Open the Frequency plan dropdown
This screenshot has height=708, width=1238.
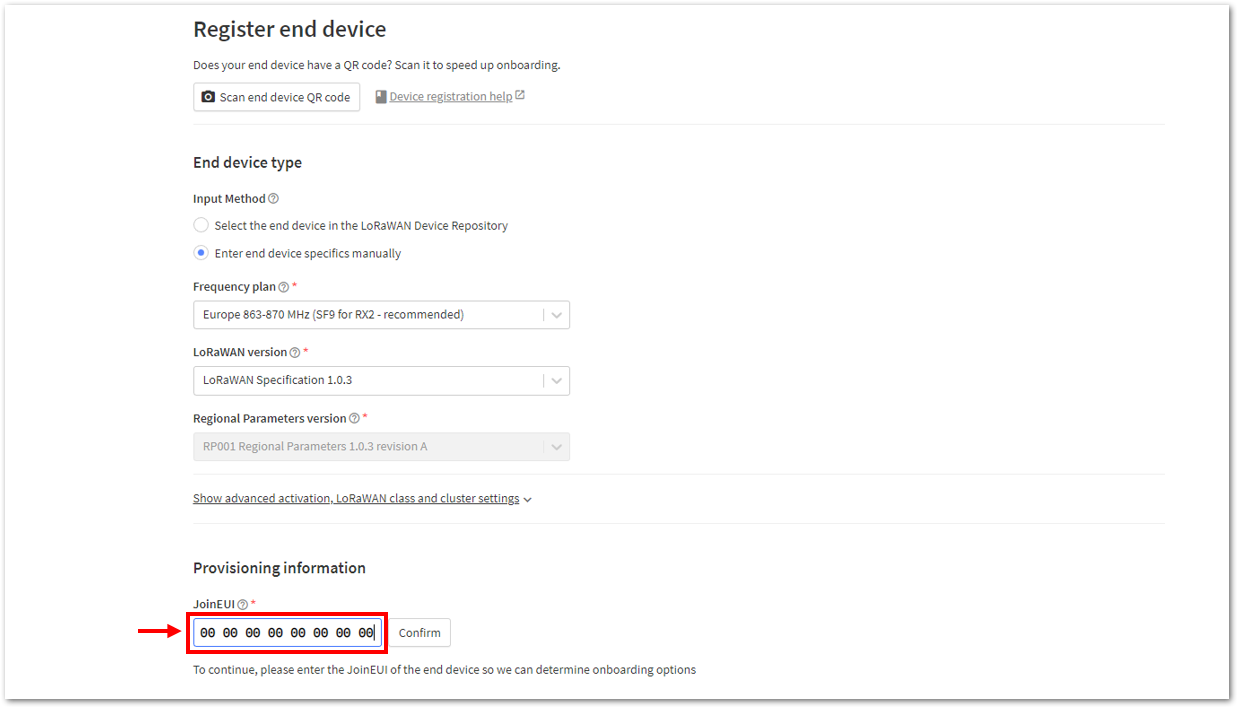pyautogui.click(x=381, y=314)
